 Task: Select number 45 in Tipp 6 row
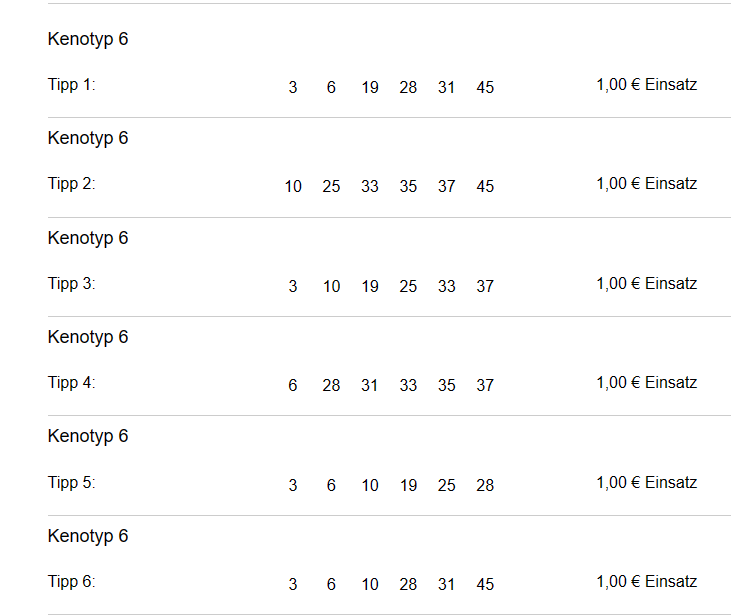coord(485,584)
